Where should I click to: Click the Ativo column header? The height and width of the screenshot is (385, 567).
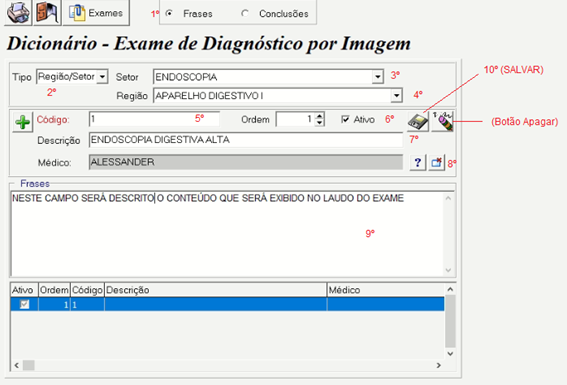(24, 290)
